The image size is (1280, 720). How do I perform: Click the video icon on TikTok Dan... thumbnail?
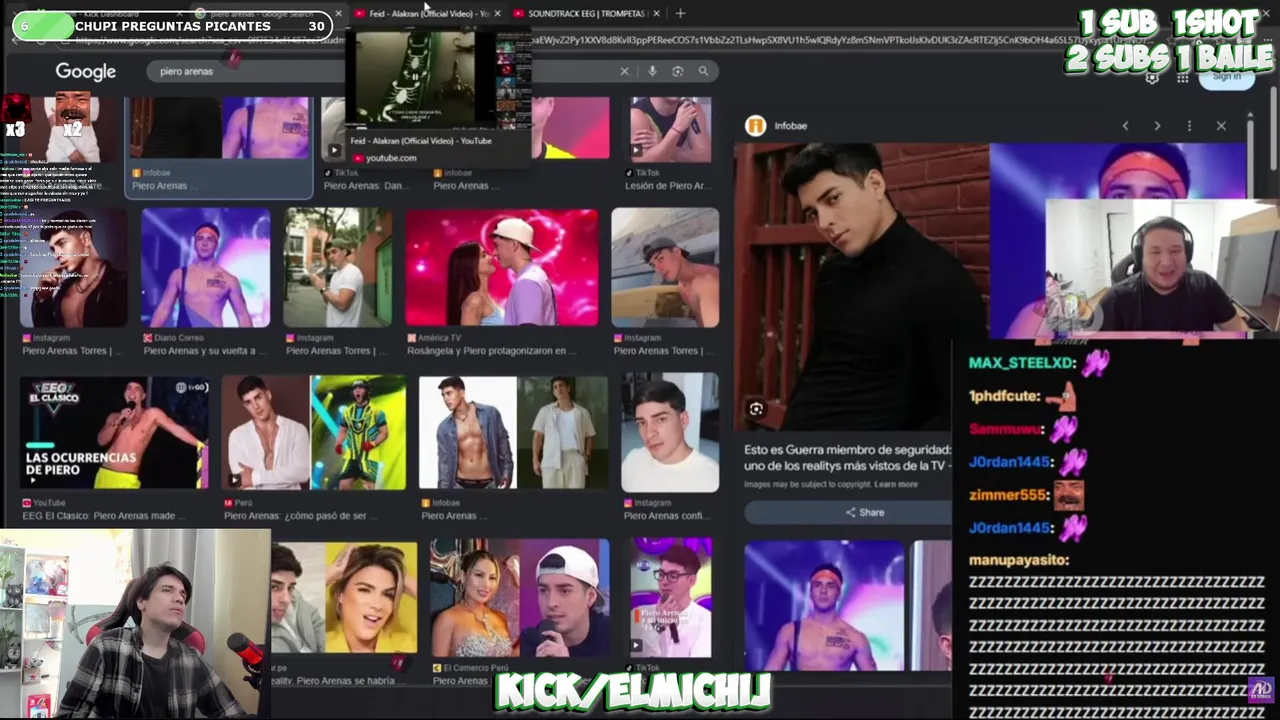(334, 151)
